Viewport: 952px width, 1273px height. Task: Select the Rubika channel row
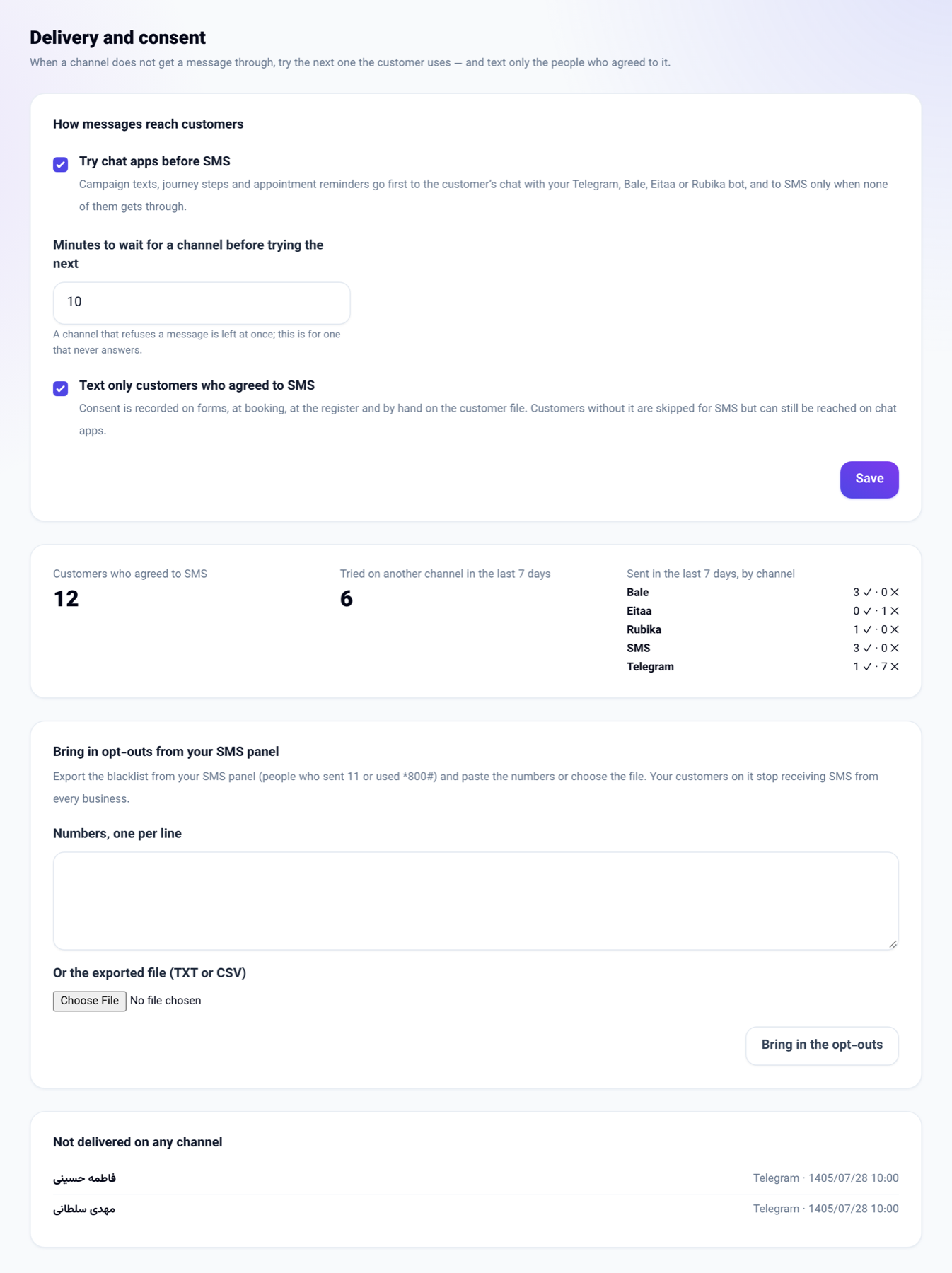tap(762, 629)
